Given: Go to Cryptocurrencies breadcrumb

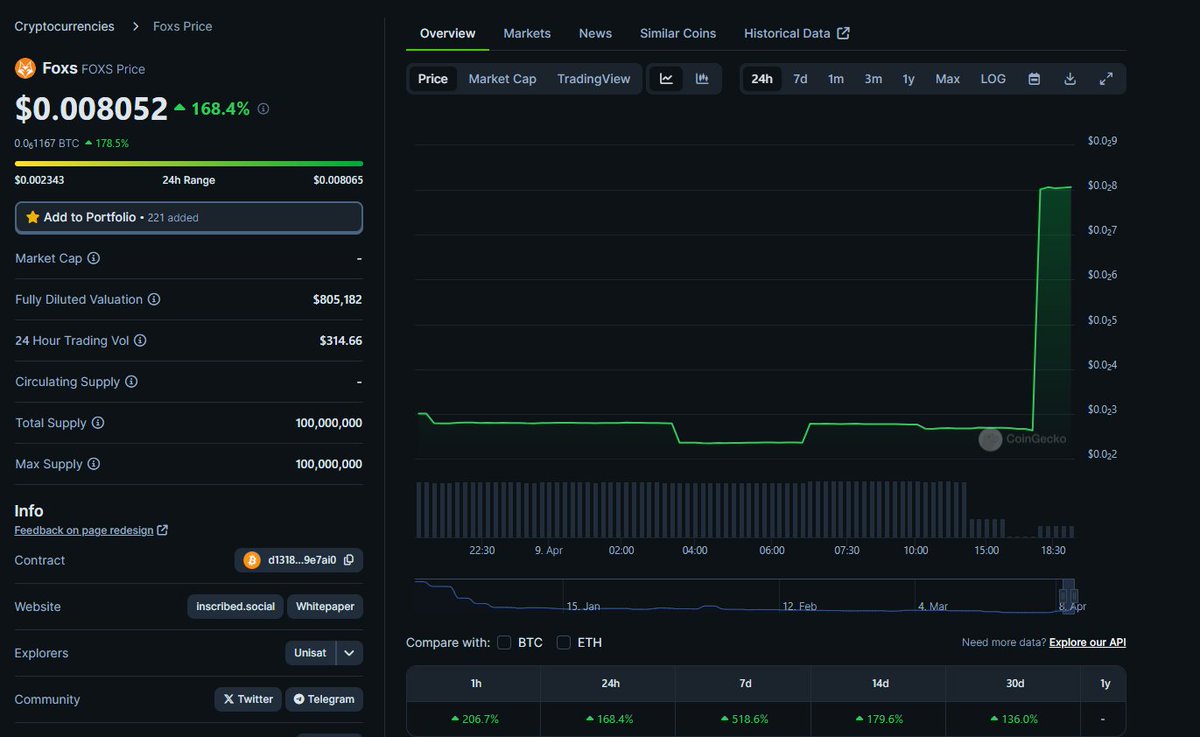Looking at the screenshot, I should pos(64,26).
